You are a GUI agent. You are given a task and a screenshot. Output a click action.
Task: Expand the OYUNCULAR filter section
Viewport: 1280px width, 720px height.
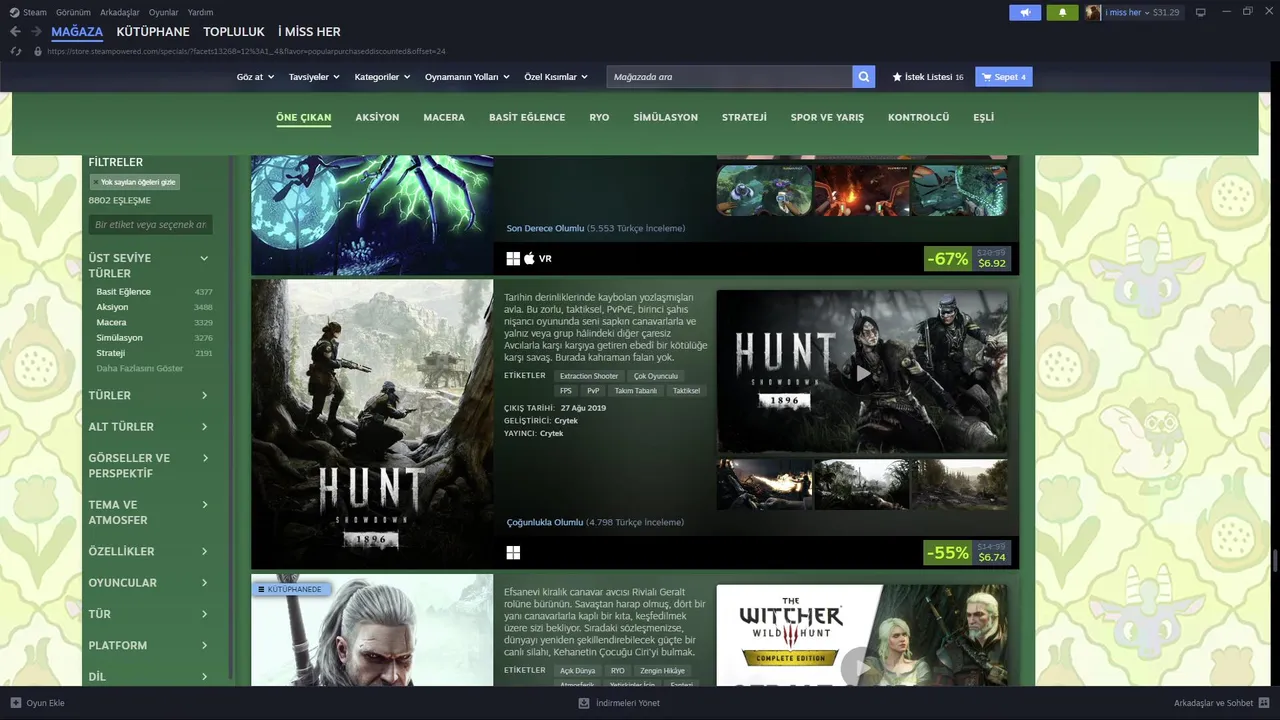[x=150, y=583]
